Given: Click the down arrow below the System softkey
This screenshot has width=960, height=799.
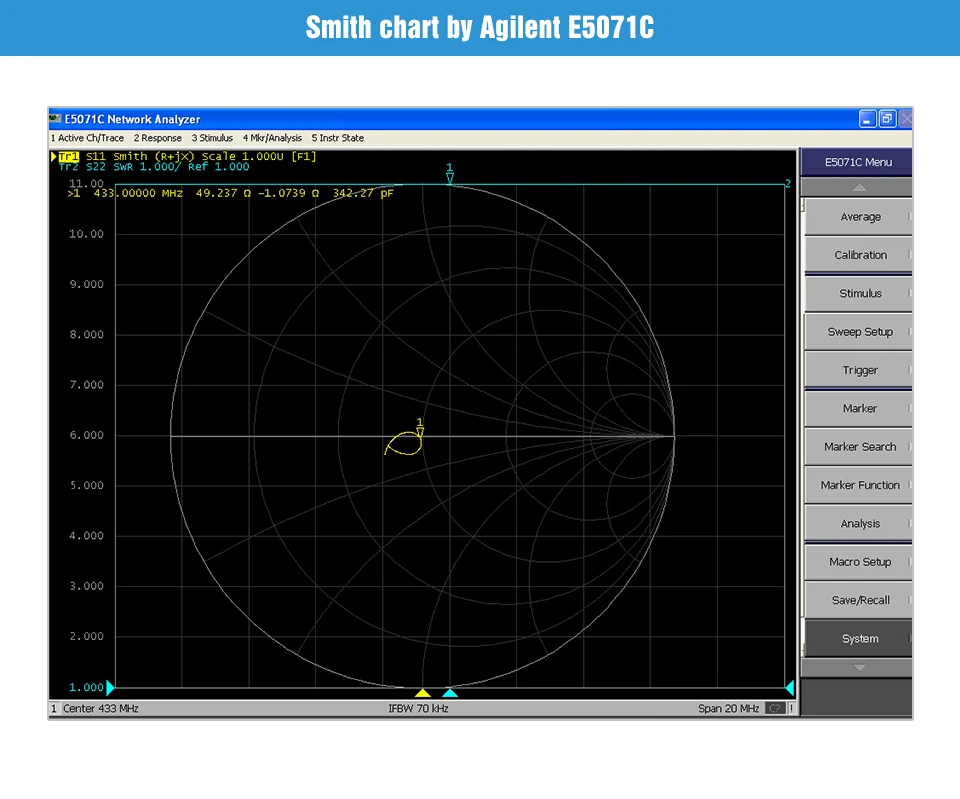Looking at the screenshot, I should click(x=857, y=667).
